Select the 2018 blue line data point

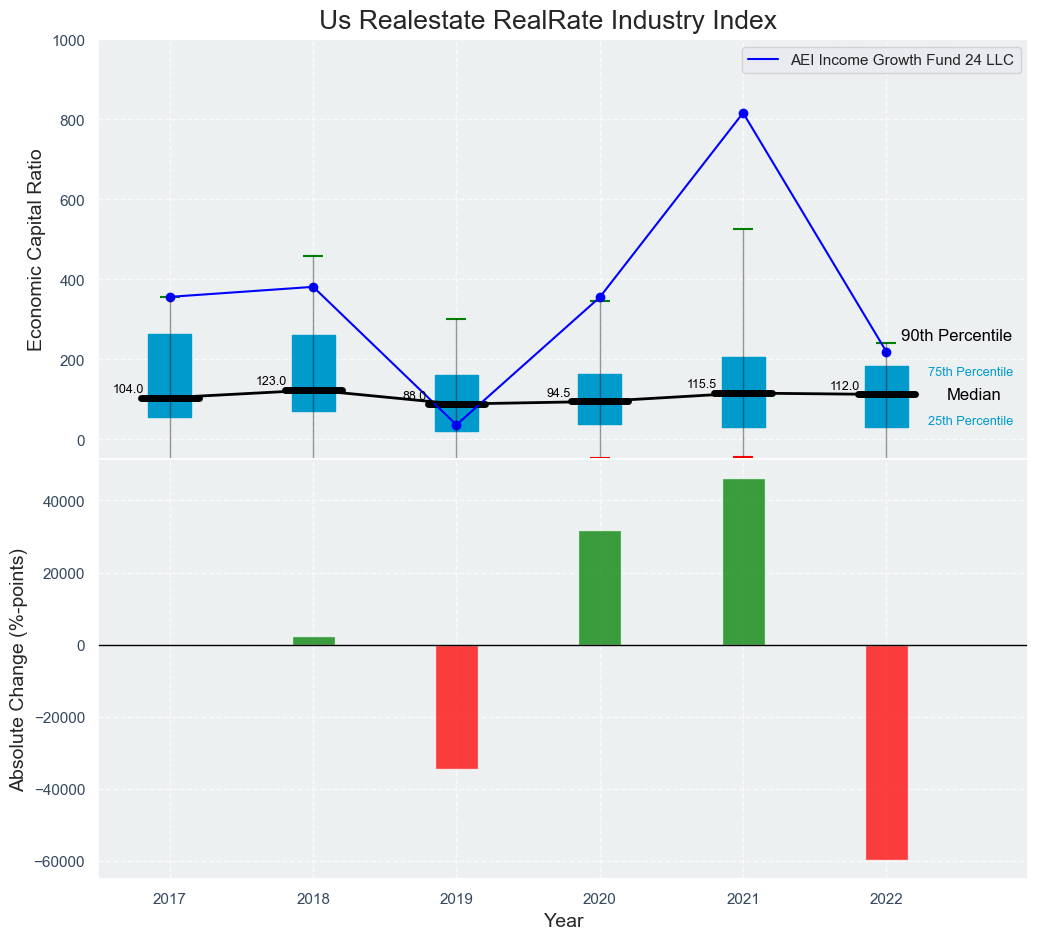(313, 287)
